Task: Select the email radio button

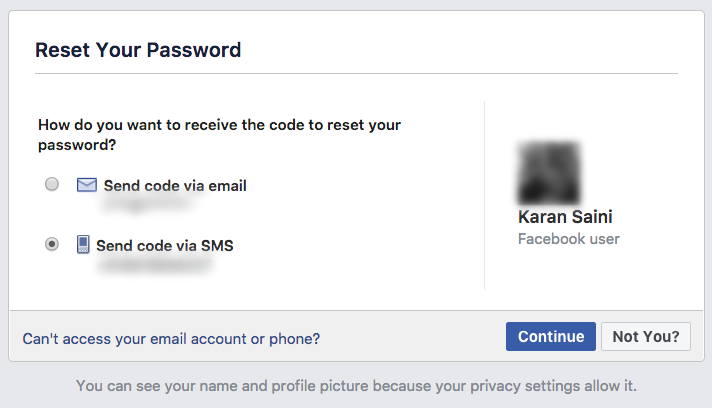Action: (52, 185)
